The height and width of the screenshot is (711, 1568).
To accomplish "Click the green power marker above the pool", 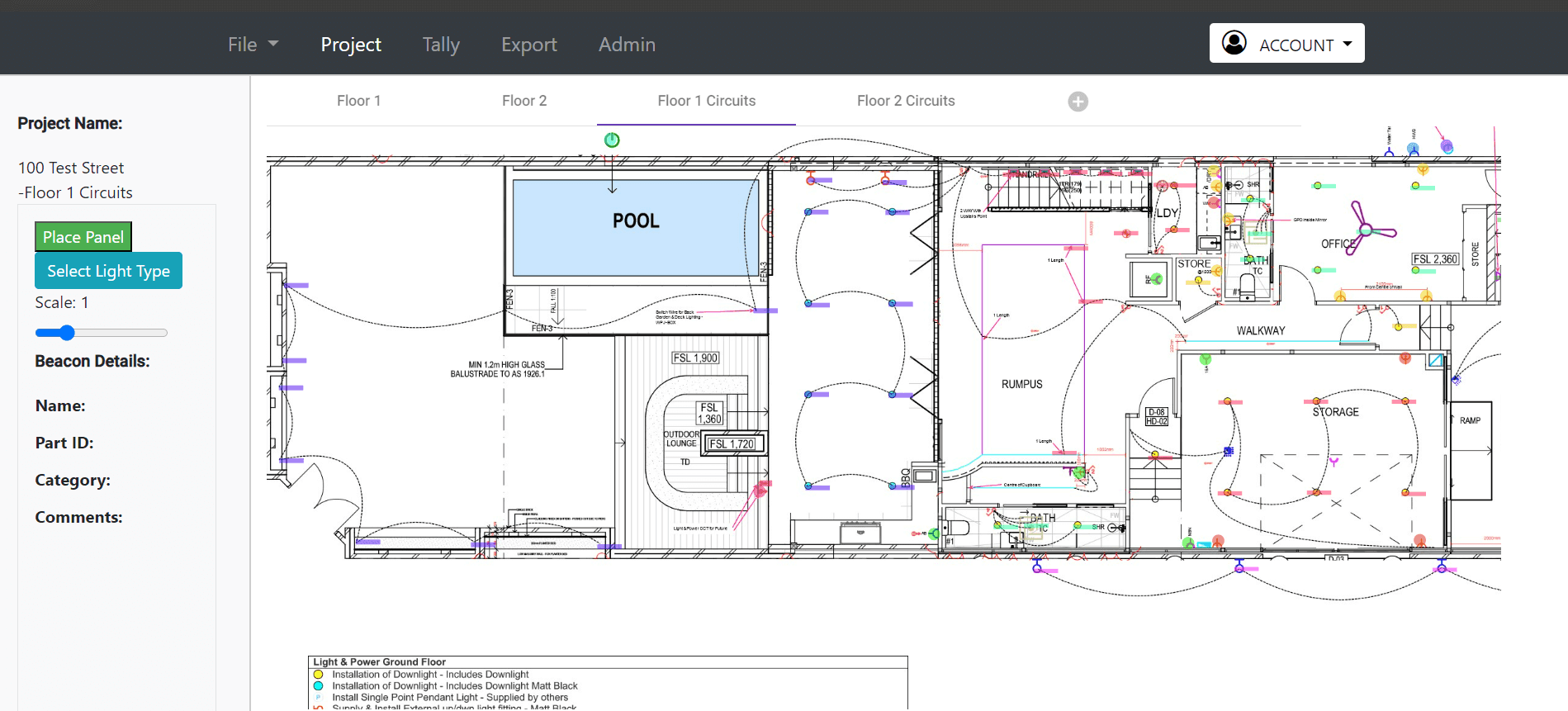I will (x=612, y=140).
